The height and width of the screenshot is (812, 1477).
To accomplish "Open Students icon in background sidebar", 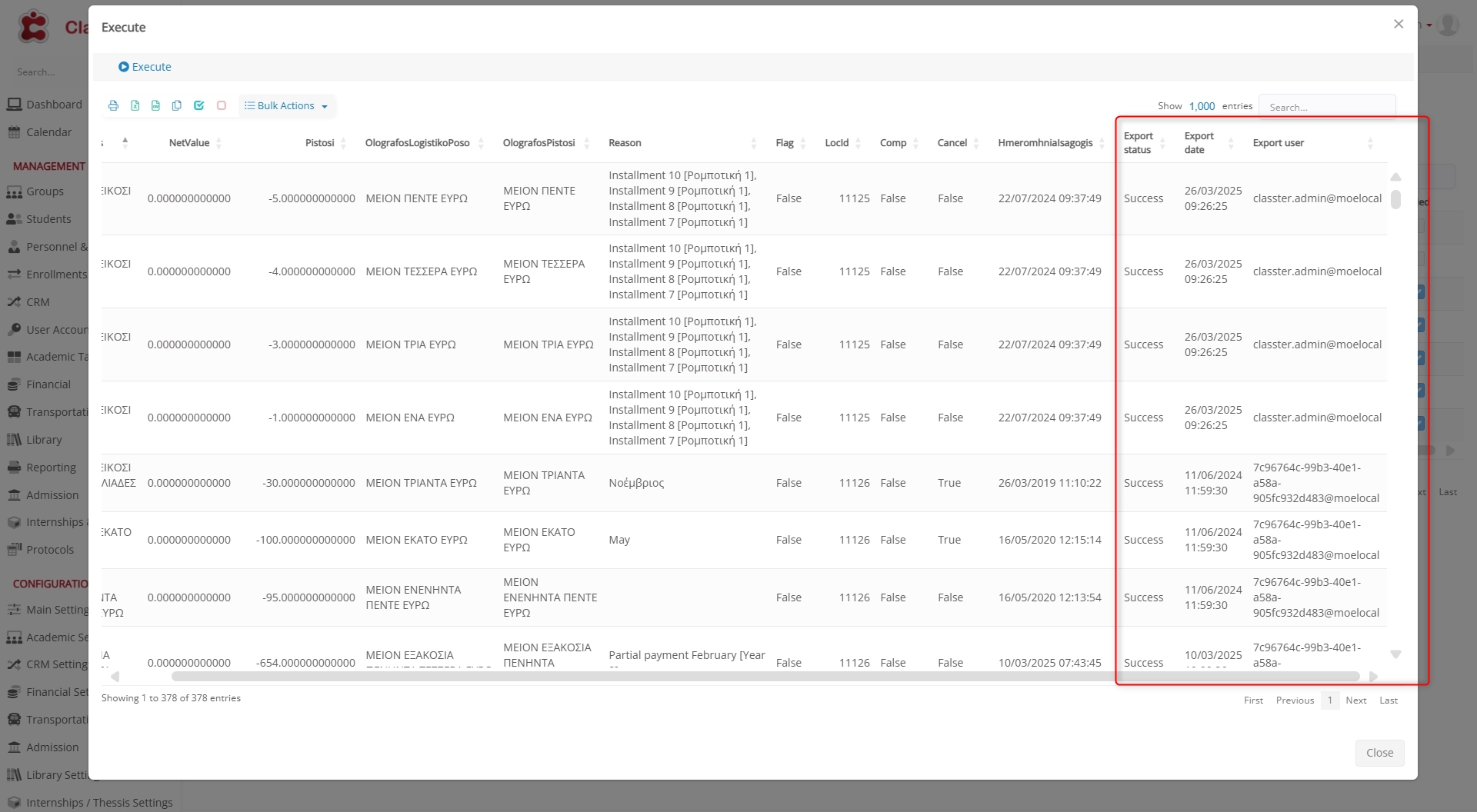I will pyautogui.click(x=14, y=219).
